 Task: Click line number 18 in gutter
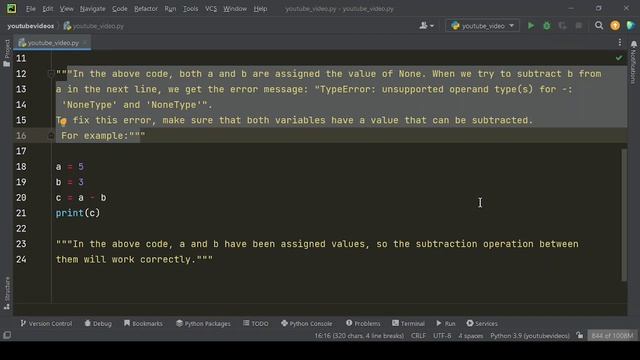[21, 167]
